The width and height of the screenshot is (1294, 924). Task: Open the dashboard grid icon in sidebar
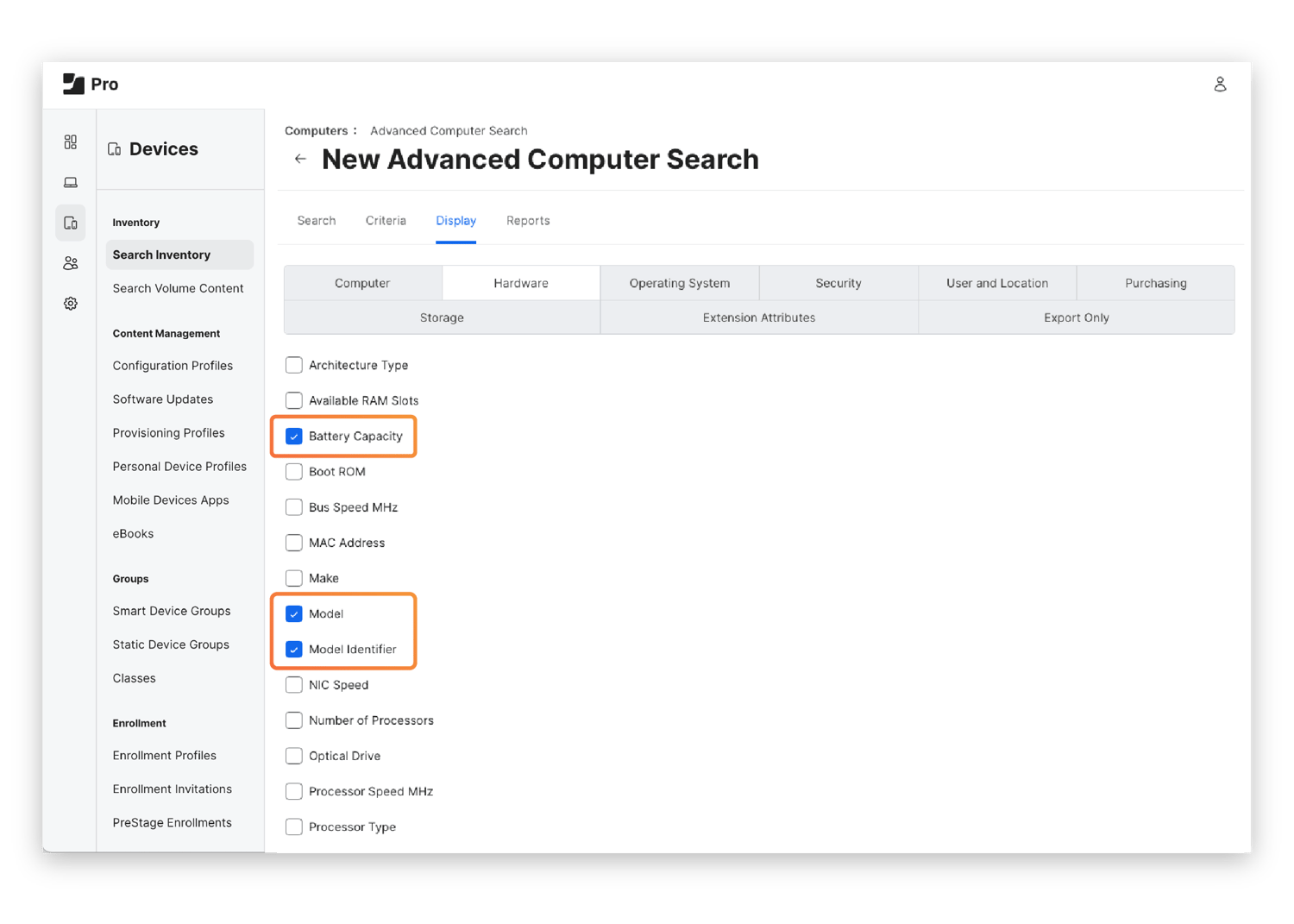pos(71,142)
